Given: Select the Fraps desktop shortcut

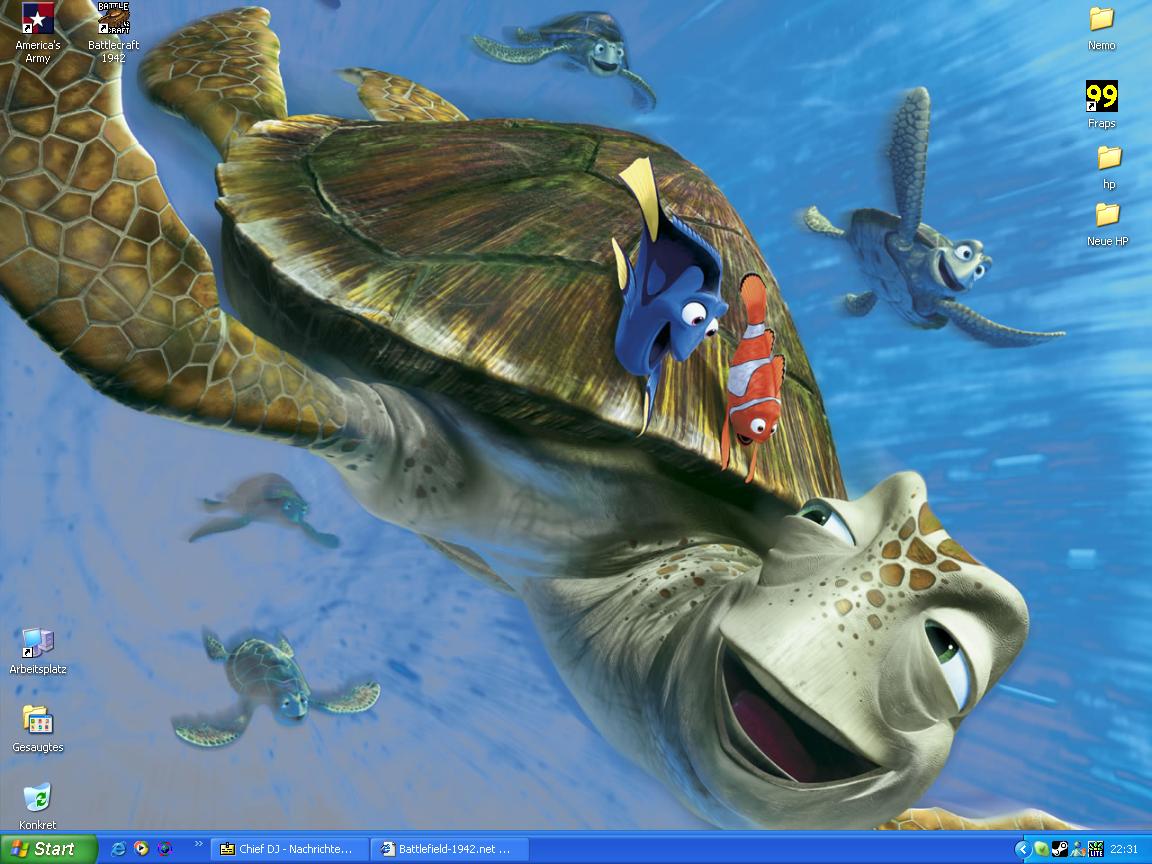Looking at the screenshot, I should (x=1101, y=105).
